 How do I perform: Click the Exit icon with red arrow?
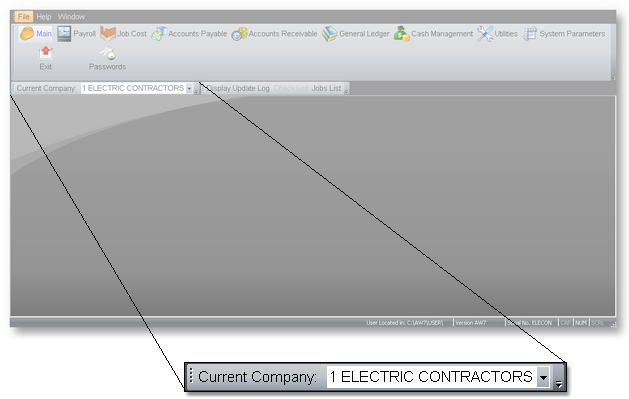click(x=45, y=58)
